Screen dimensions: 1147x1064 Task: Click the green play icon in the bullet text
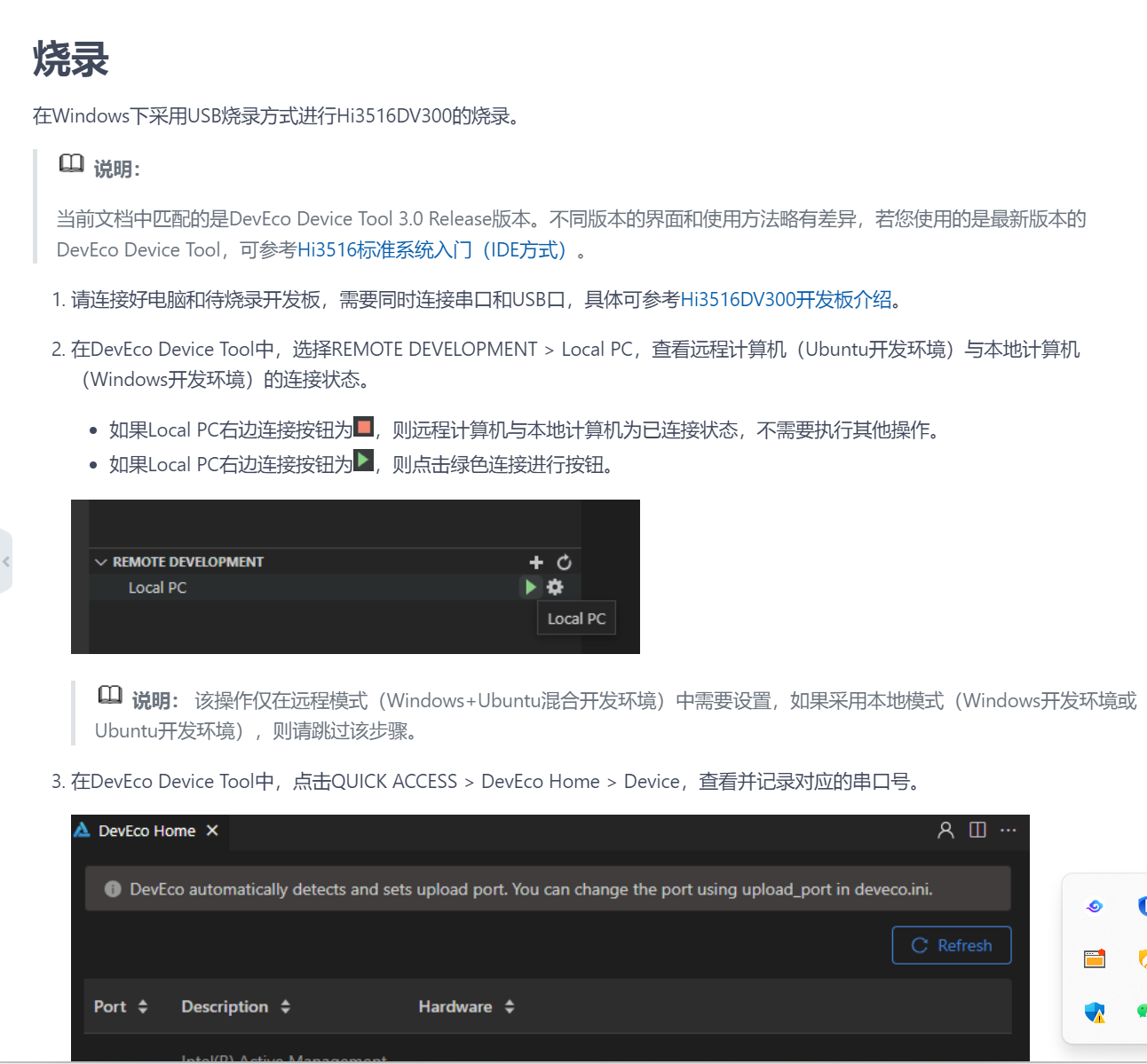pyautogui.click(x=364, y=461)
